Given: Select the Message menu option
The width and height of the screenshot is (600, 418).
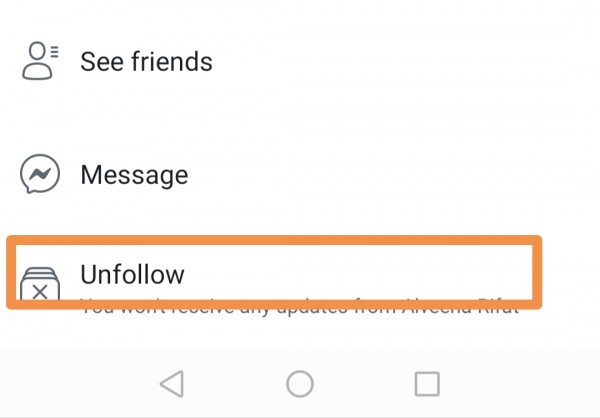Looking at the screenshot, I should (x=300, y=175).
